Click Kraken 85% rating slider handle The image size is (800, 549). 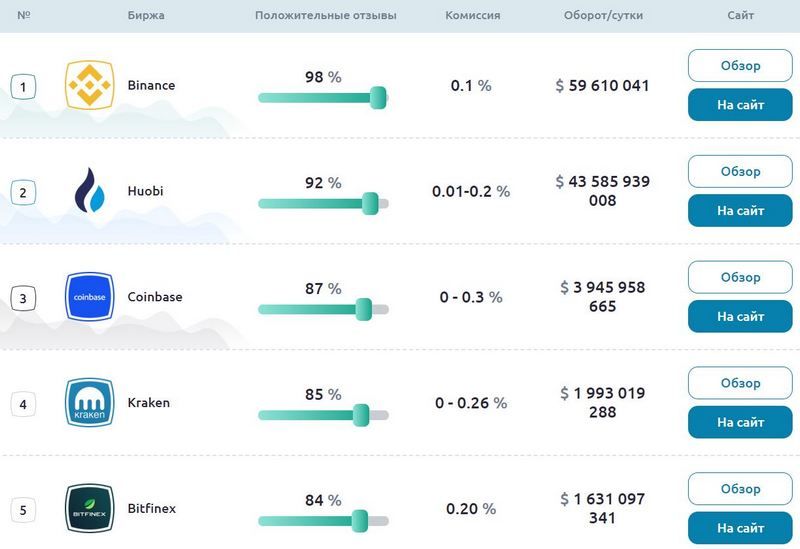click(361, 415)
